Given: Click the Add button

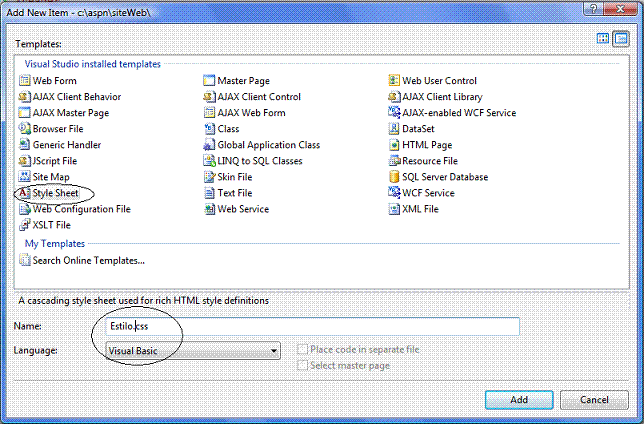Looking at the screenshot, I should click(519, 399).
